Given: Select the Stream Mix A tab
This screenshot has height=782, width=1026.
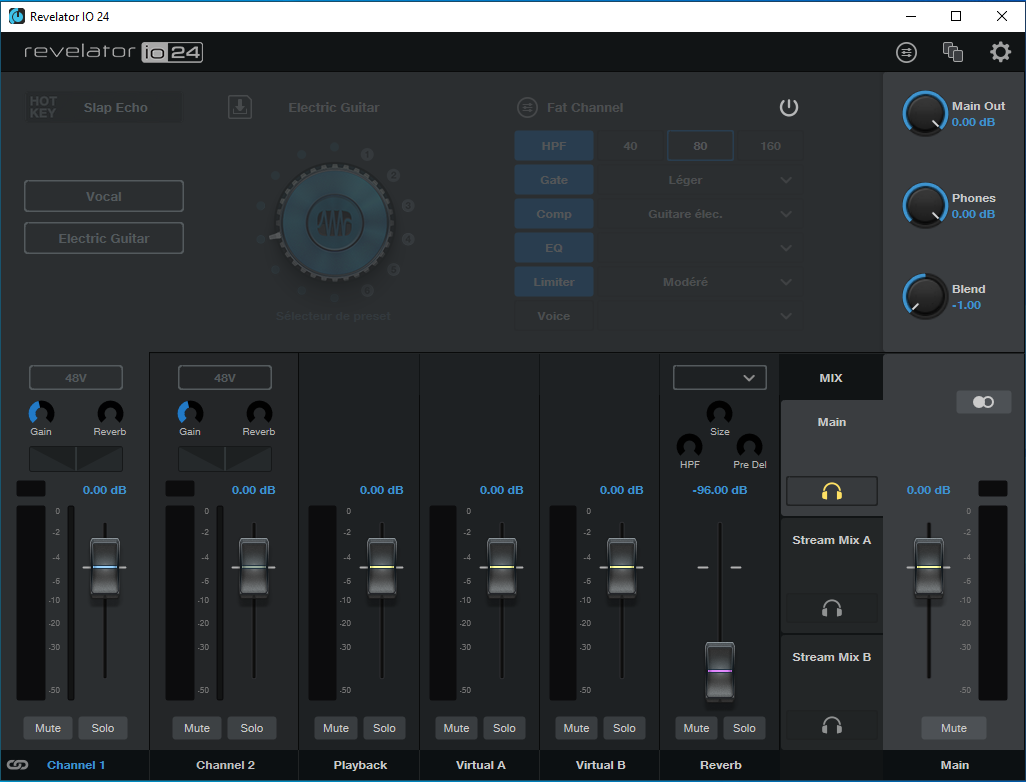Looking at the screenshot, I should pyautogui.click(x=831, y=540).
